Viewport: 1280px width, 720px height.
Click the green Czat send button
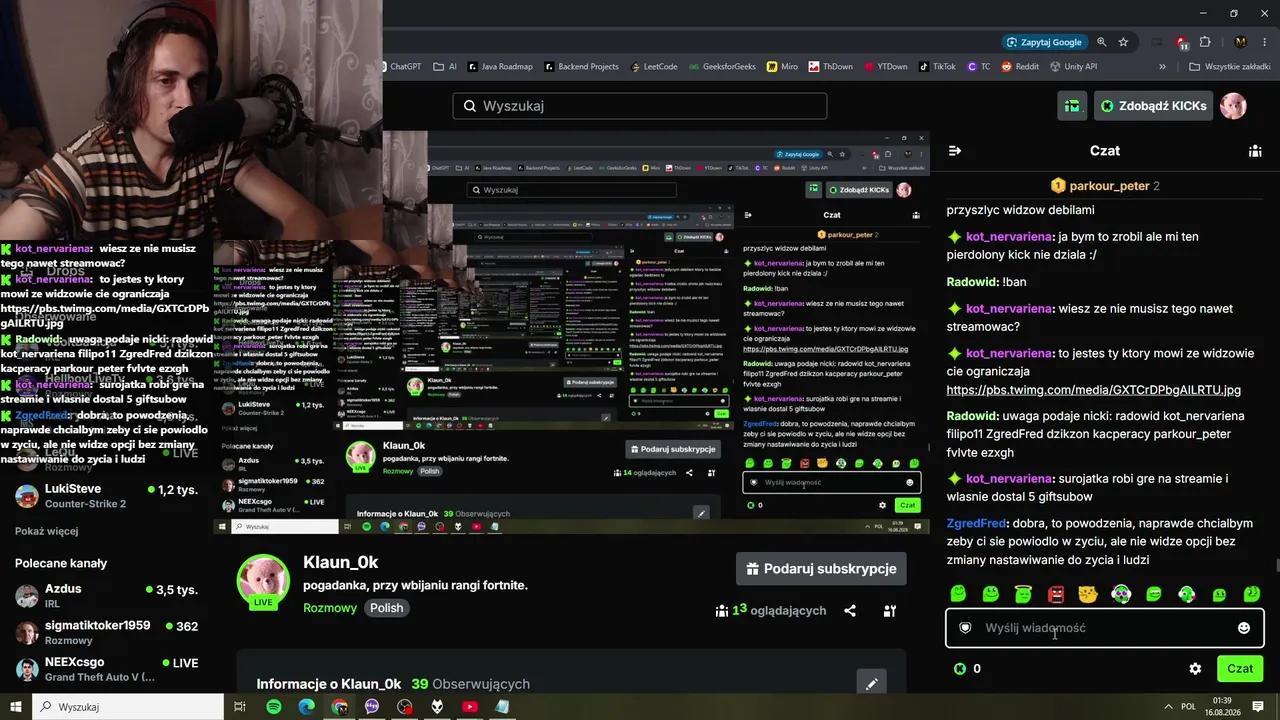point(1240,669)
